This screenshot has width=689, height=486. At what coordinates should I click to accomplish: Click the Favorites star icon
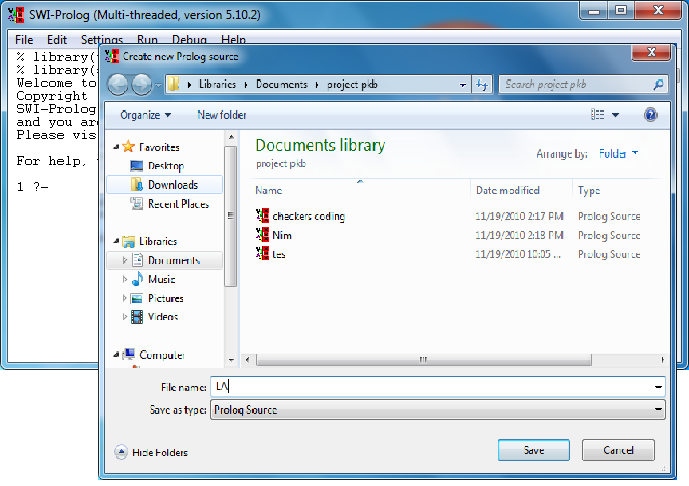128,146
